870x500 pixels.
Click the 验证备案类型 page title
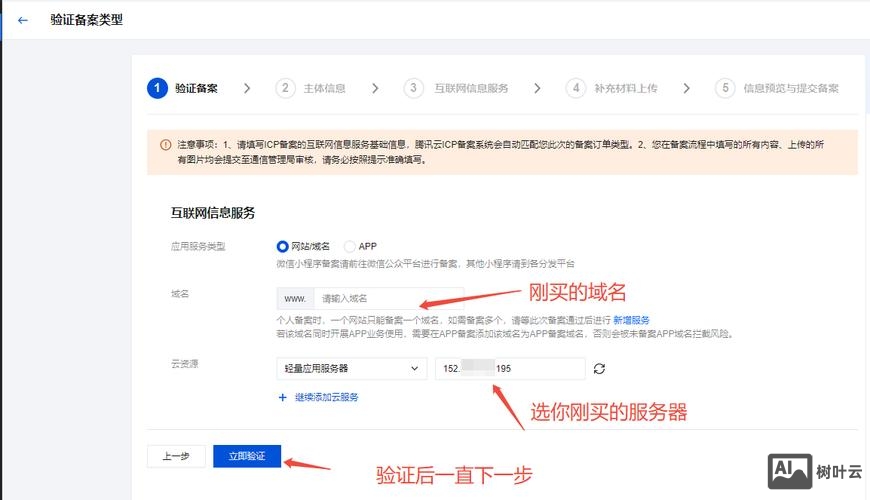coord(87,20)
